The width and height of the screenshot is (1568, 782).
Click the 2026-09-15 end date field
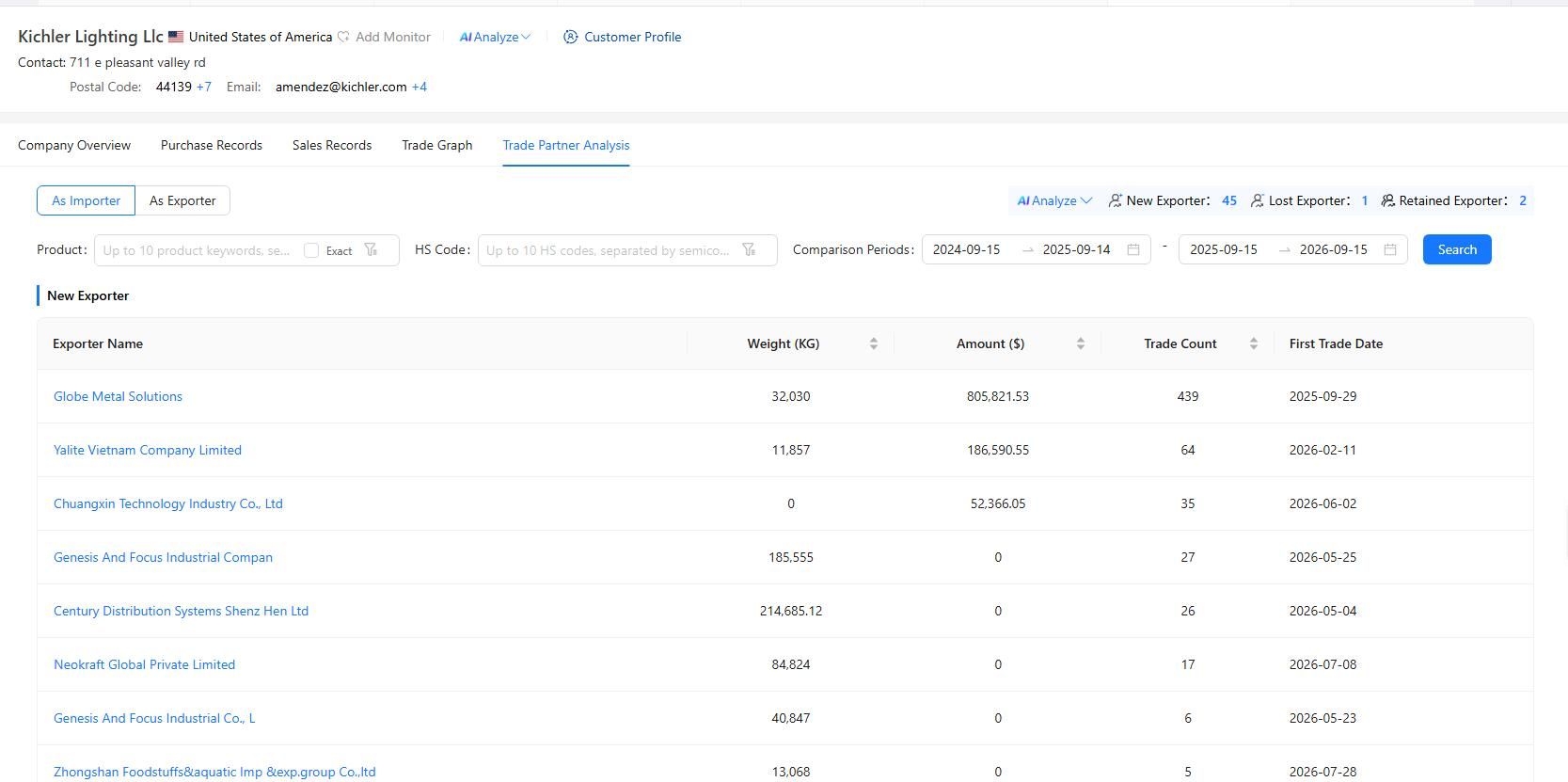click(1334, 249)
